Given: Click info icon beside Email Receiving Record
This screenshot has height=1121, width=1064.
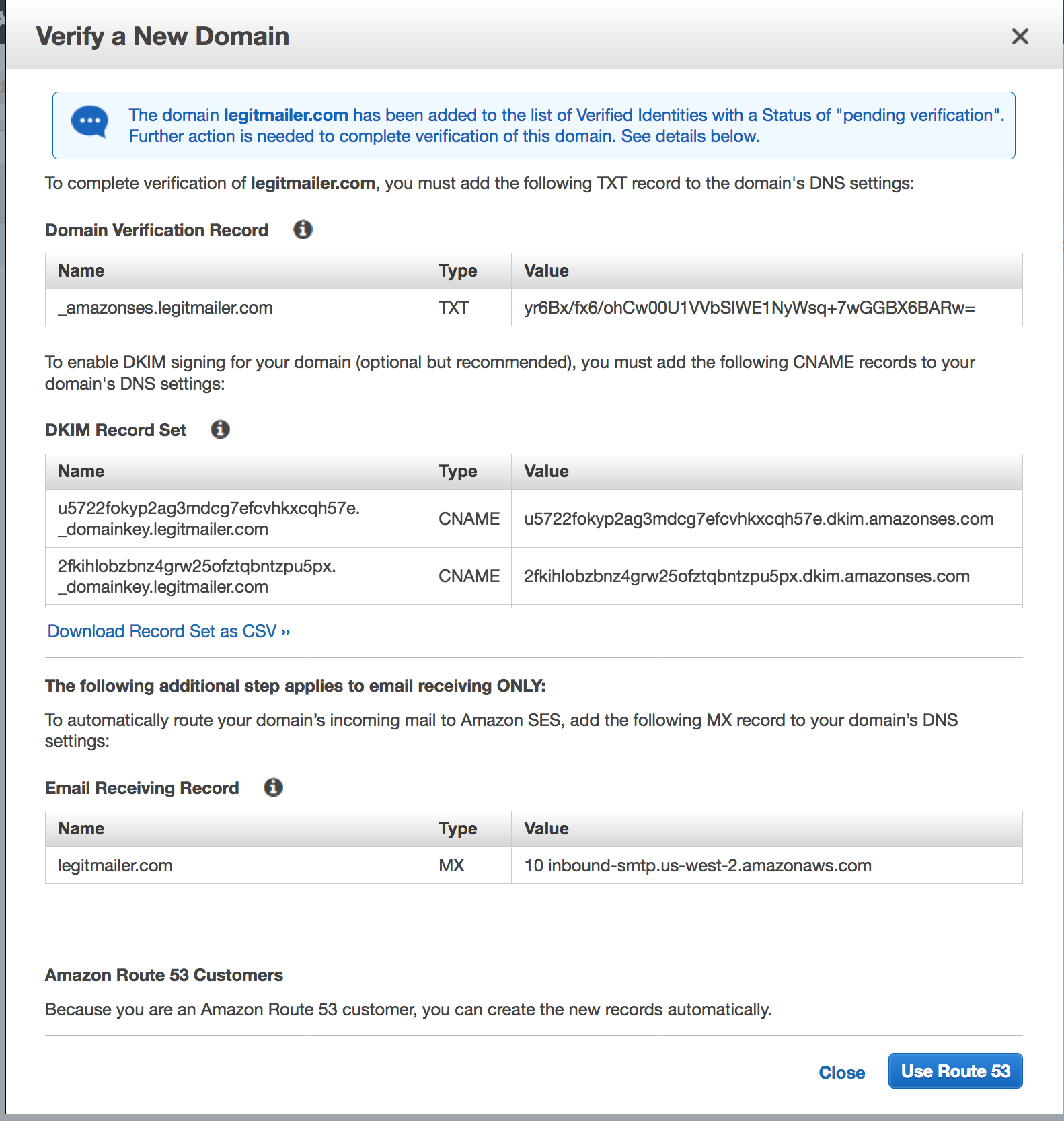Looking at the screenshot, I should point(273,787).
